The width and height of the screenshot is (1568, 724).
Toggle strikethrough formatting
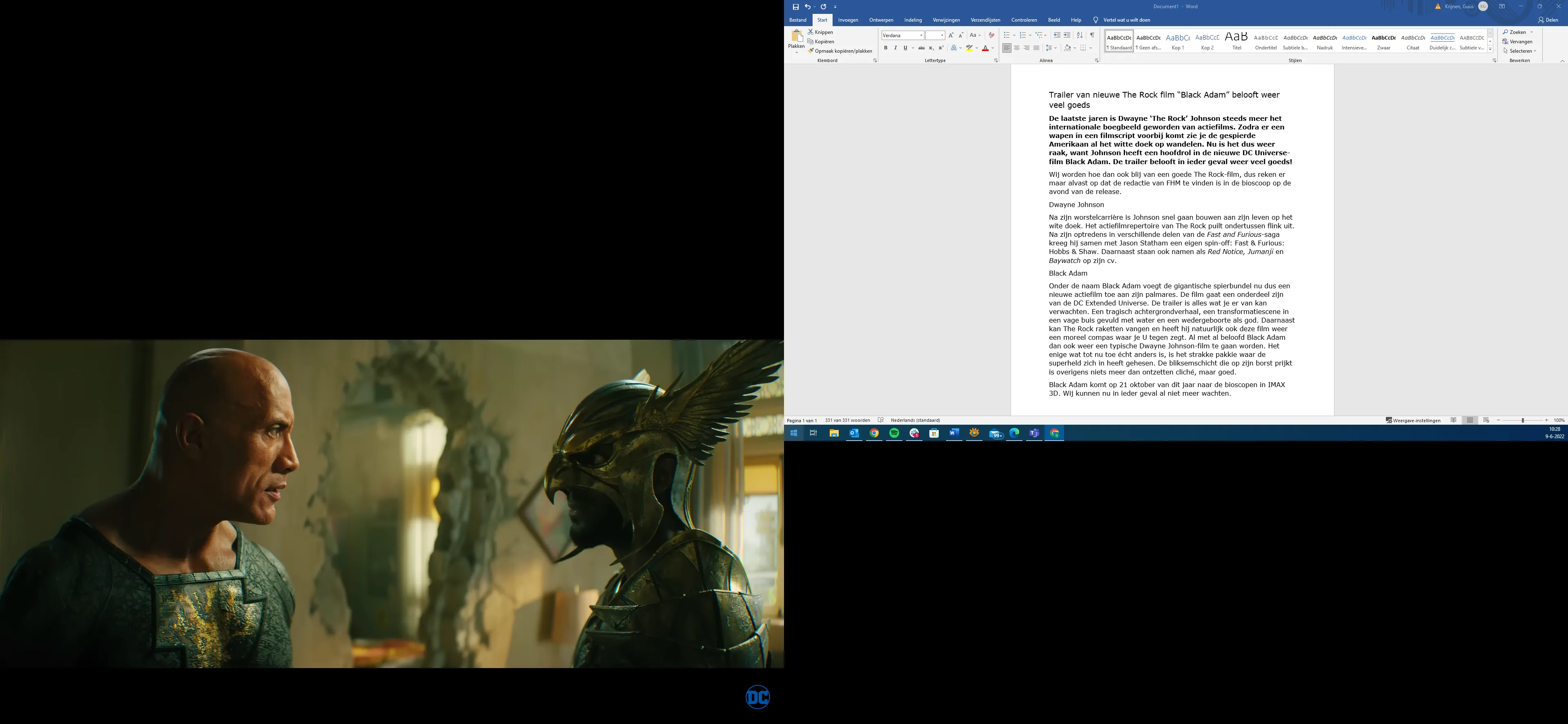point(921,48)
